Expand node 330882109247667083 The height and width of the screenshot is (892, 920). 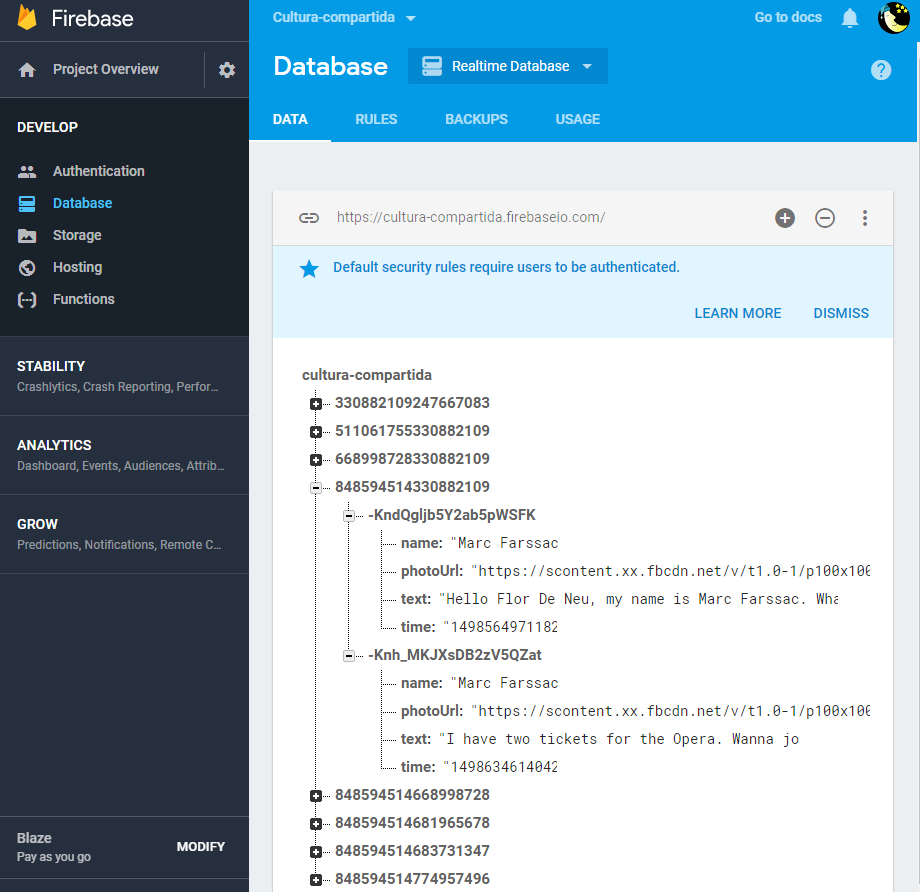(316, 404)
